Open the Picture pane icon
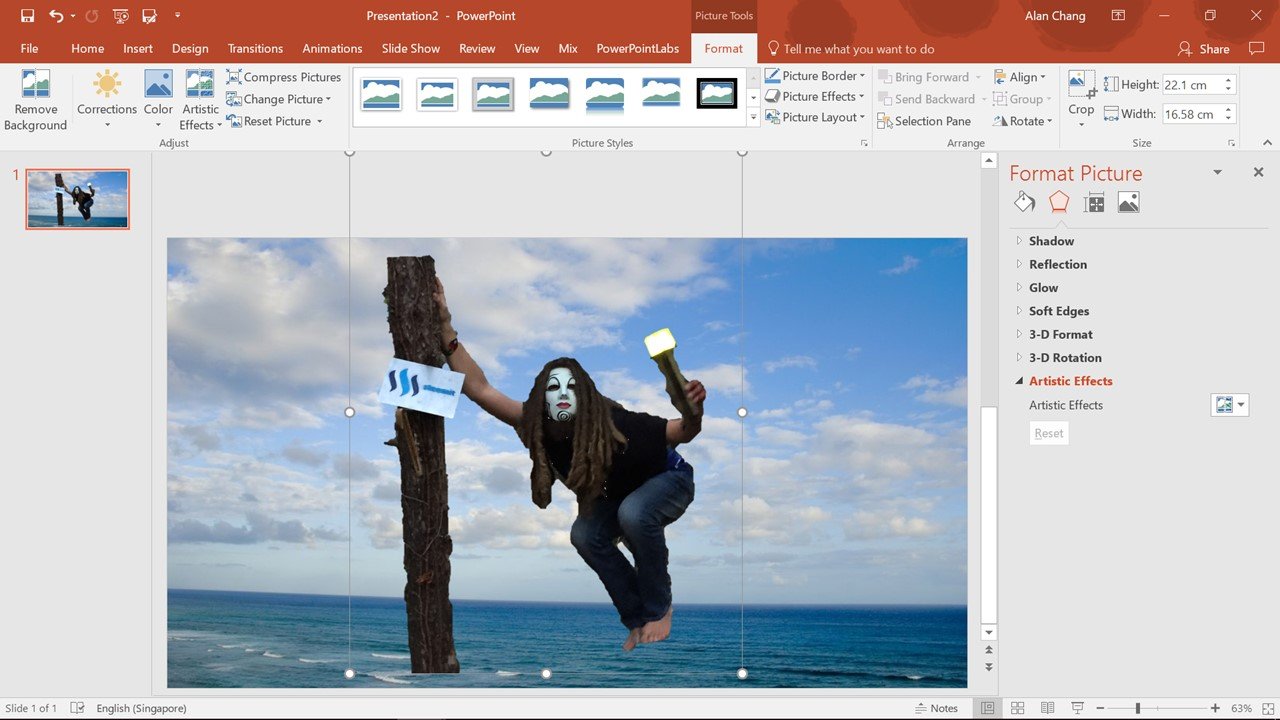 point(1128,203)
